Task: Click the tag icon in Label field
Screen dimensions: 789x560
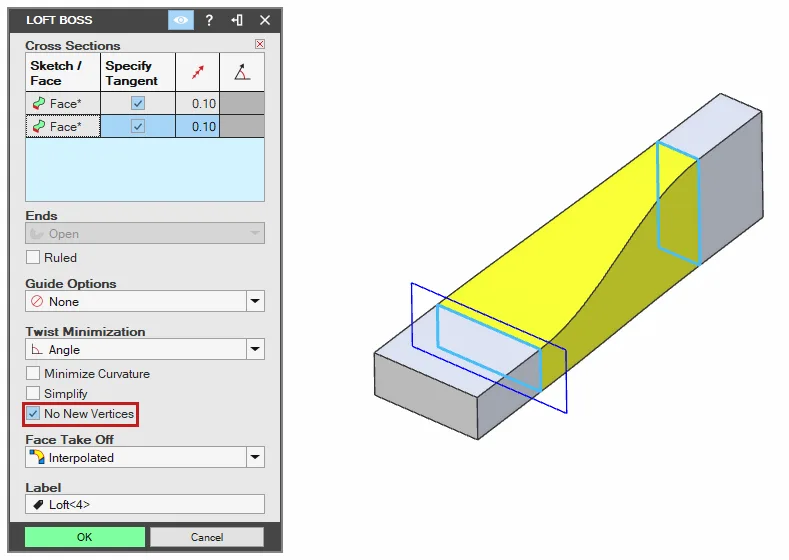Action: [x=38, y=504]
